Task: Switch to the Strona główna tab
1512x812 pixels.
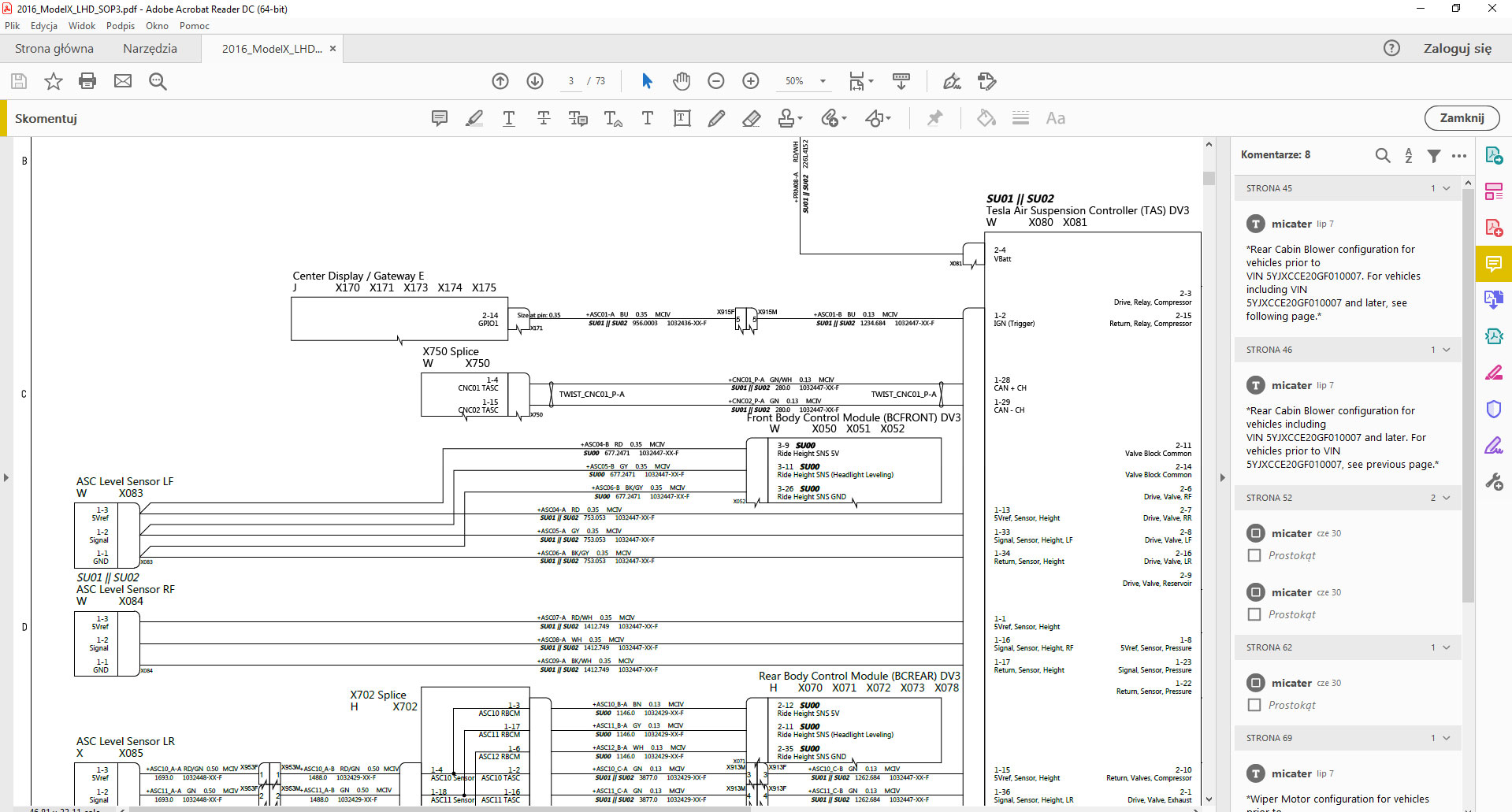Action: (54, 48)
